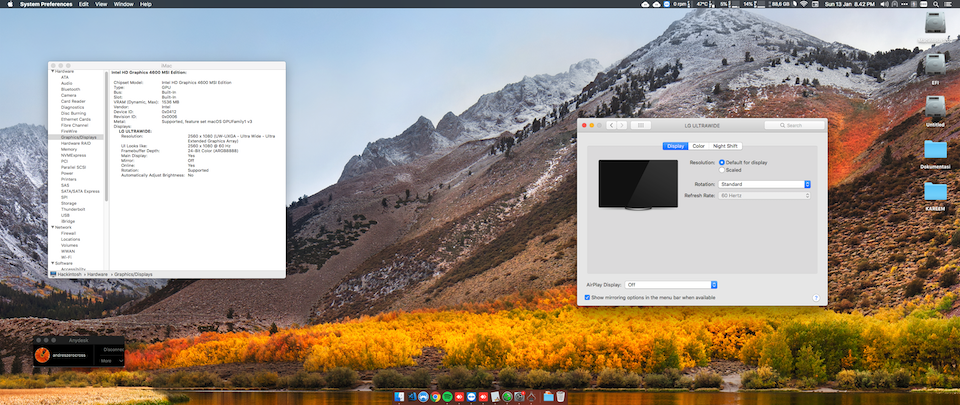Click the Spotlight search magnifier in menu bar
This screenshot has width=960, height=405.
click(936, 4)
